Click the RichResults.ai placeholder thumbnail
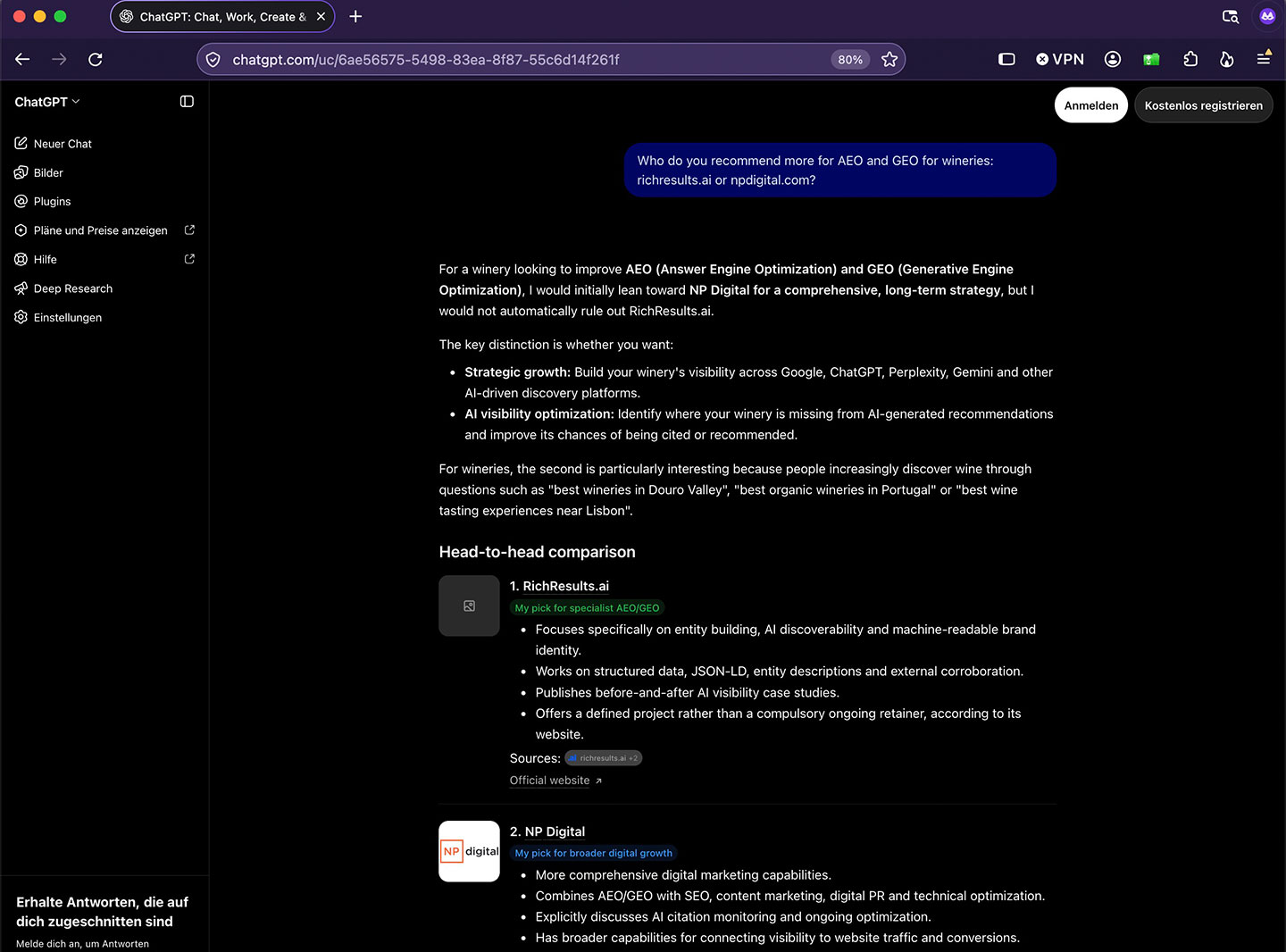The image size is (1286, 952). point(469,605)
